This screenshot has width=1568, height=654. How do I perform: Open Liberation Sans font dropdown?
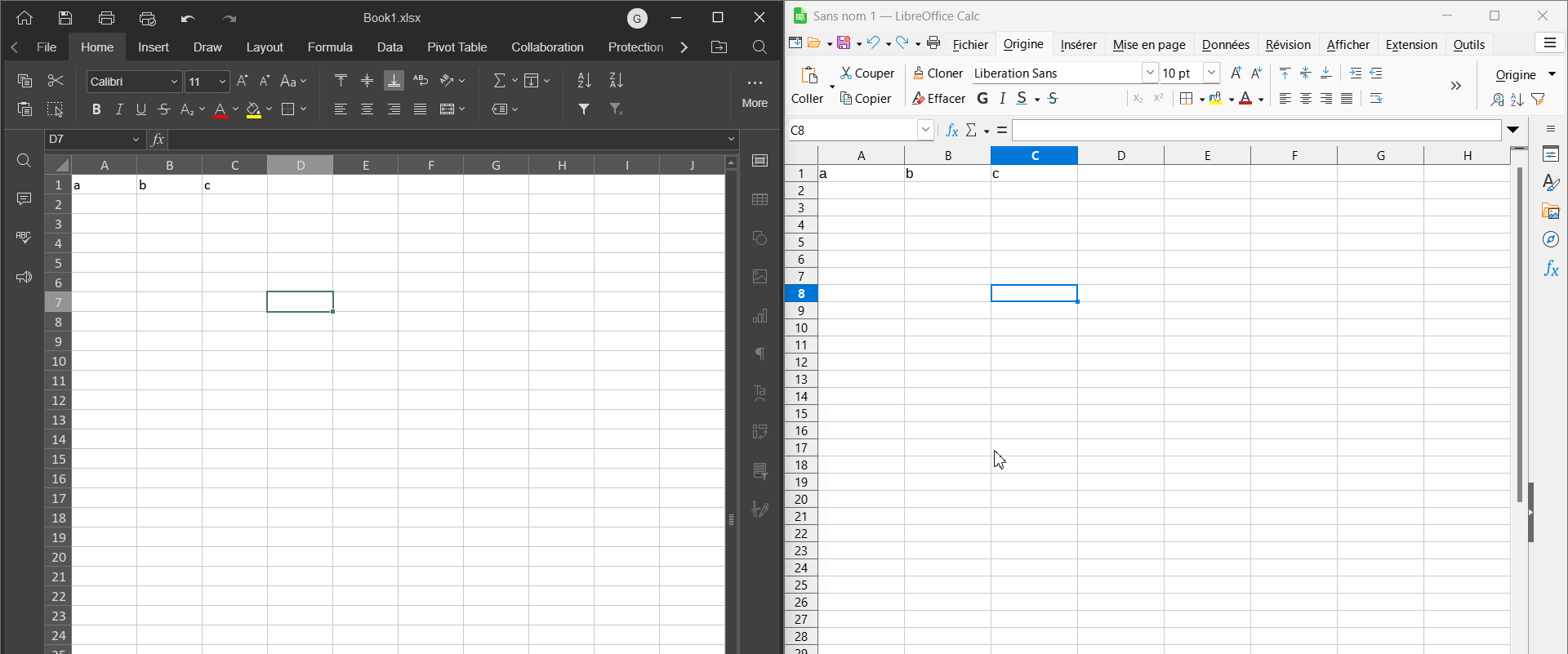point(1150,73)
